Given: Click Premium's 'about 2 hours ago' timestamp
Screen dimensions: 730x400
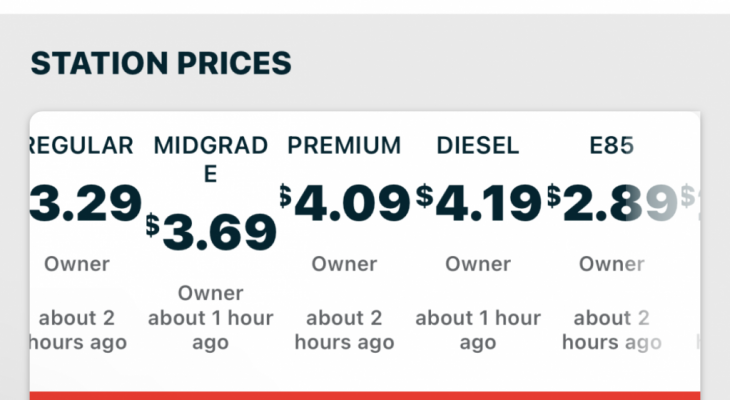Looking at the screenshot, I should (344, 330).
